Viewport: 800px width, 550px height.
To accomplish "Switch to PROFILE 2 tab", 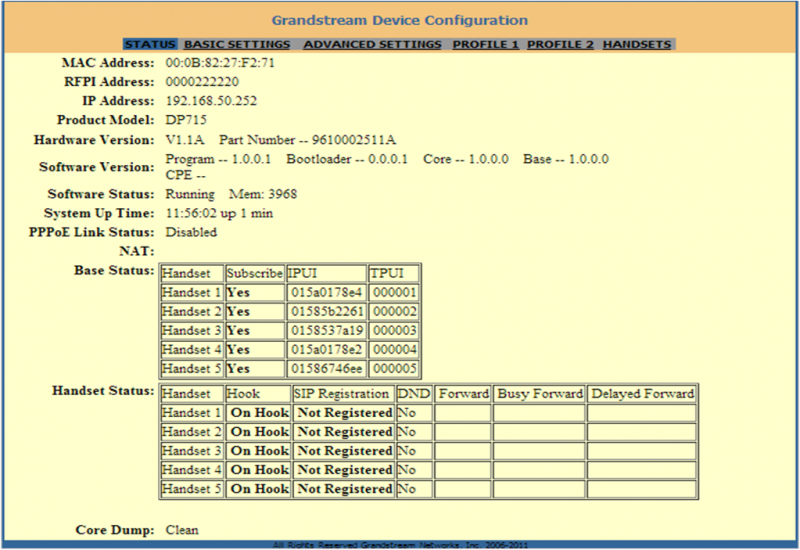I will coord(560,44).
